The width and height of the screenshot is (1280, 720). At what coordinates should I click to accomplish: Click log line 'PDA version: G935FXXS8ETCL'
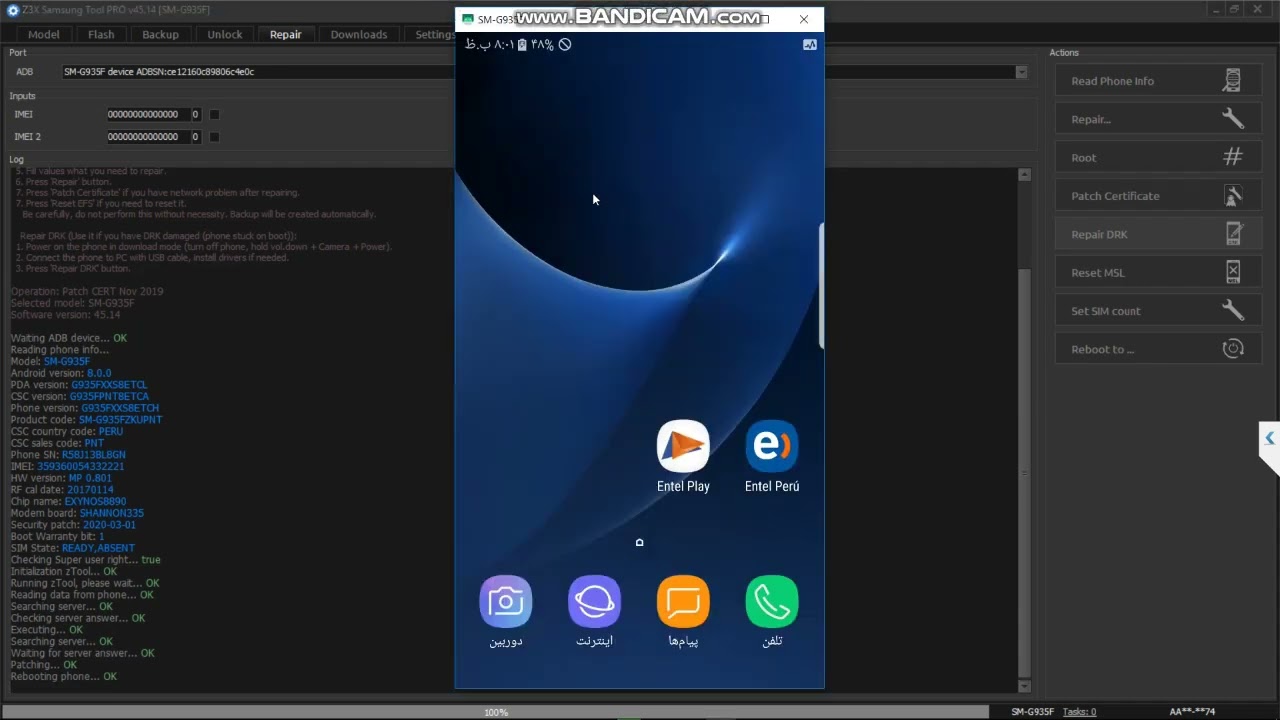pos(79,385)
